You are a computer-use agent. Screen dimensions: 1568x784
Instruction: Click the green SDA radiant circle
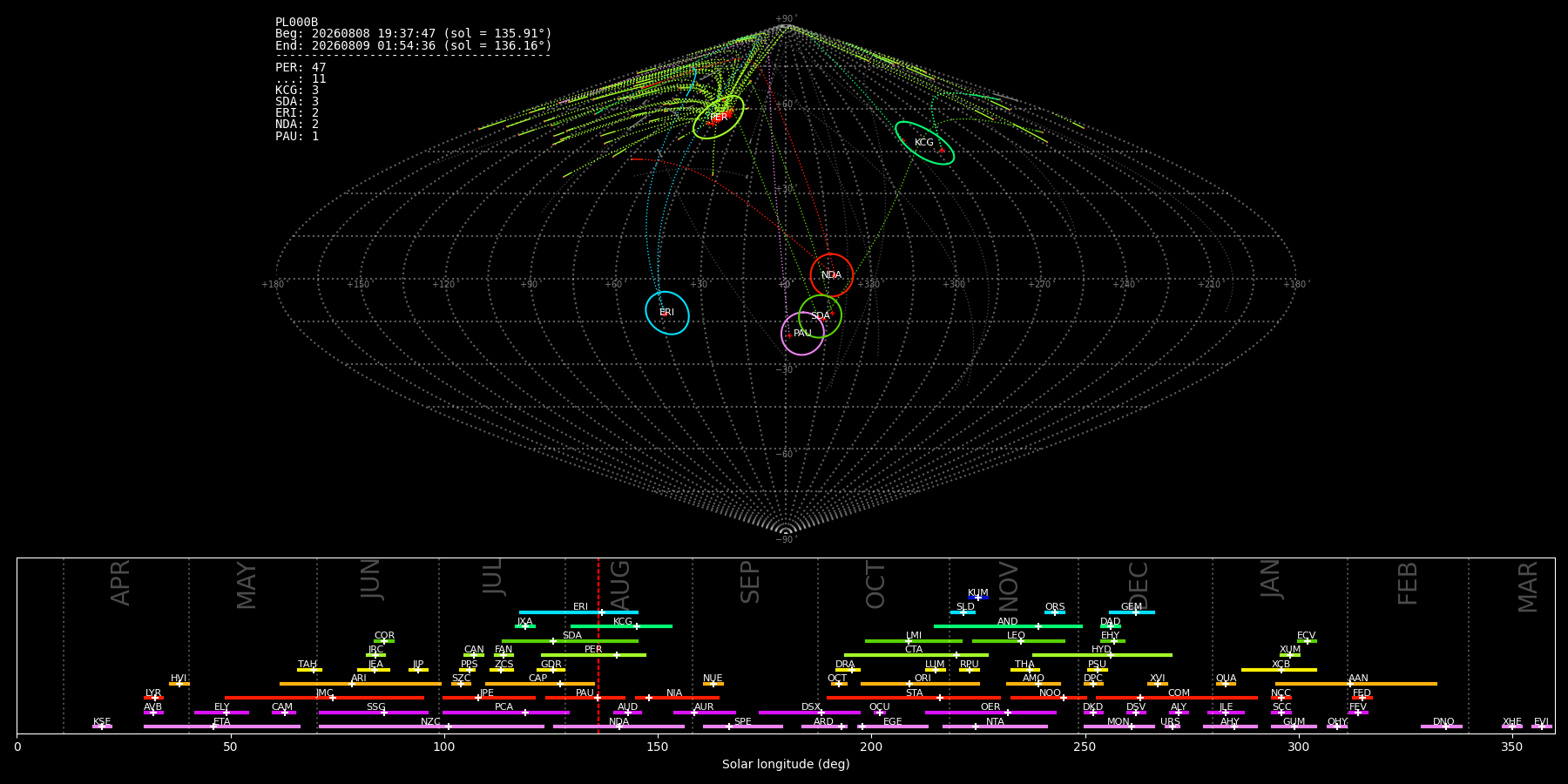(820, 316)
